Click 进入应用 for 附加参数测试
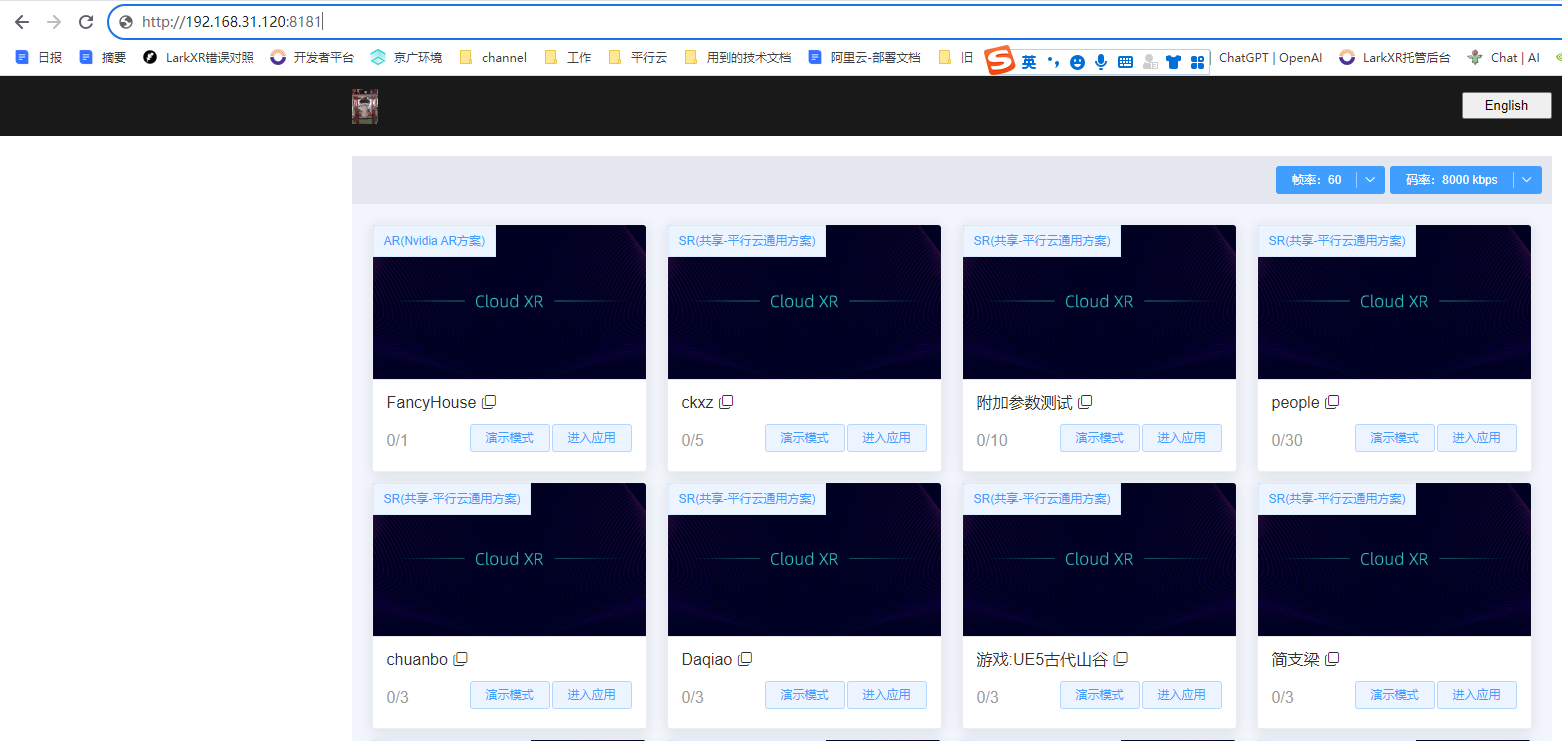Screen dimensions: 1562x741 (x=1182, y=438)
